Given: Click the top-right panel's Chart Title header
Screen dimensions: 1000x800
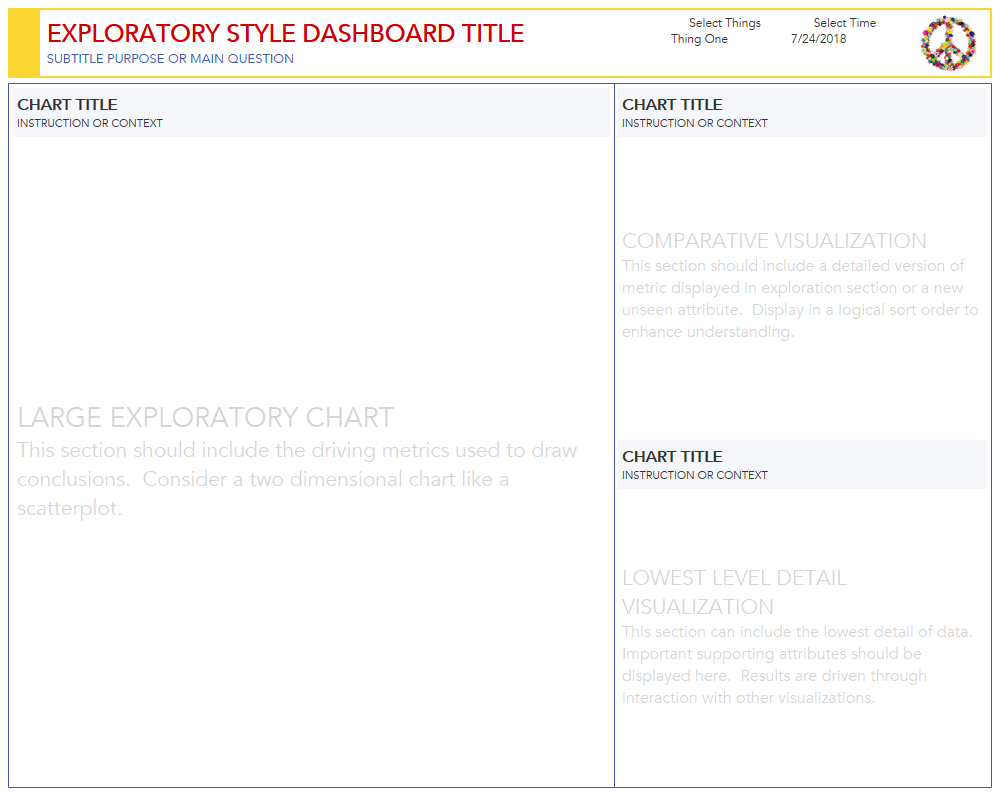Looking at the screenshot, I should click(672, 104).
